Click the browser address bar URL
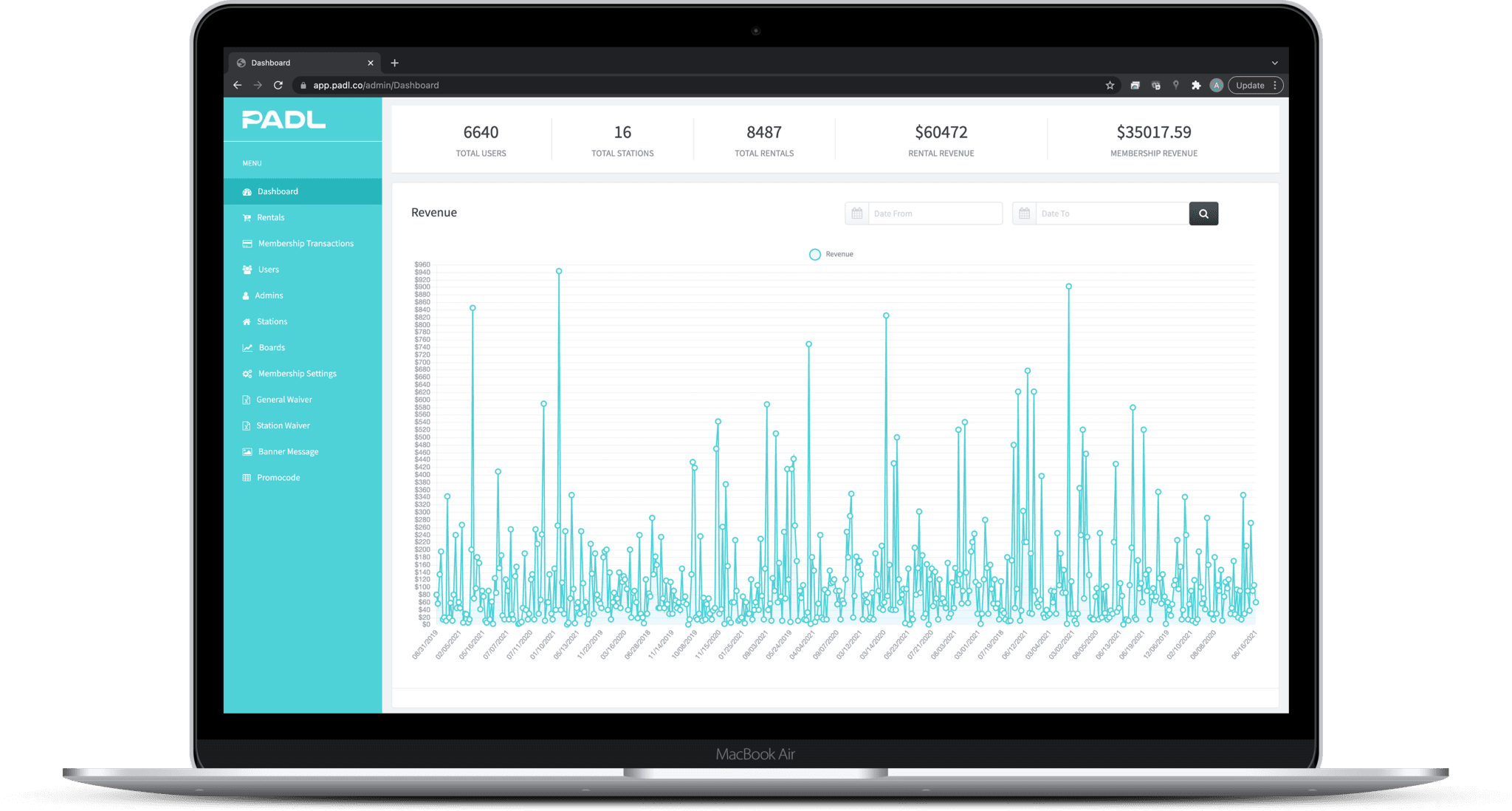This screenshot has height=811, width=1512. click(x=376, y=86)
